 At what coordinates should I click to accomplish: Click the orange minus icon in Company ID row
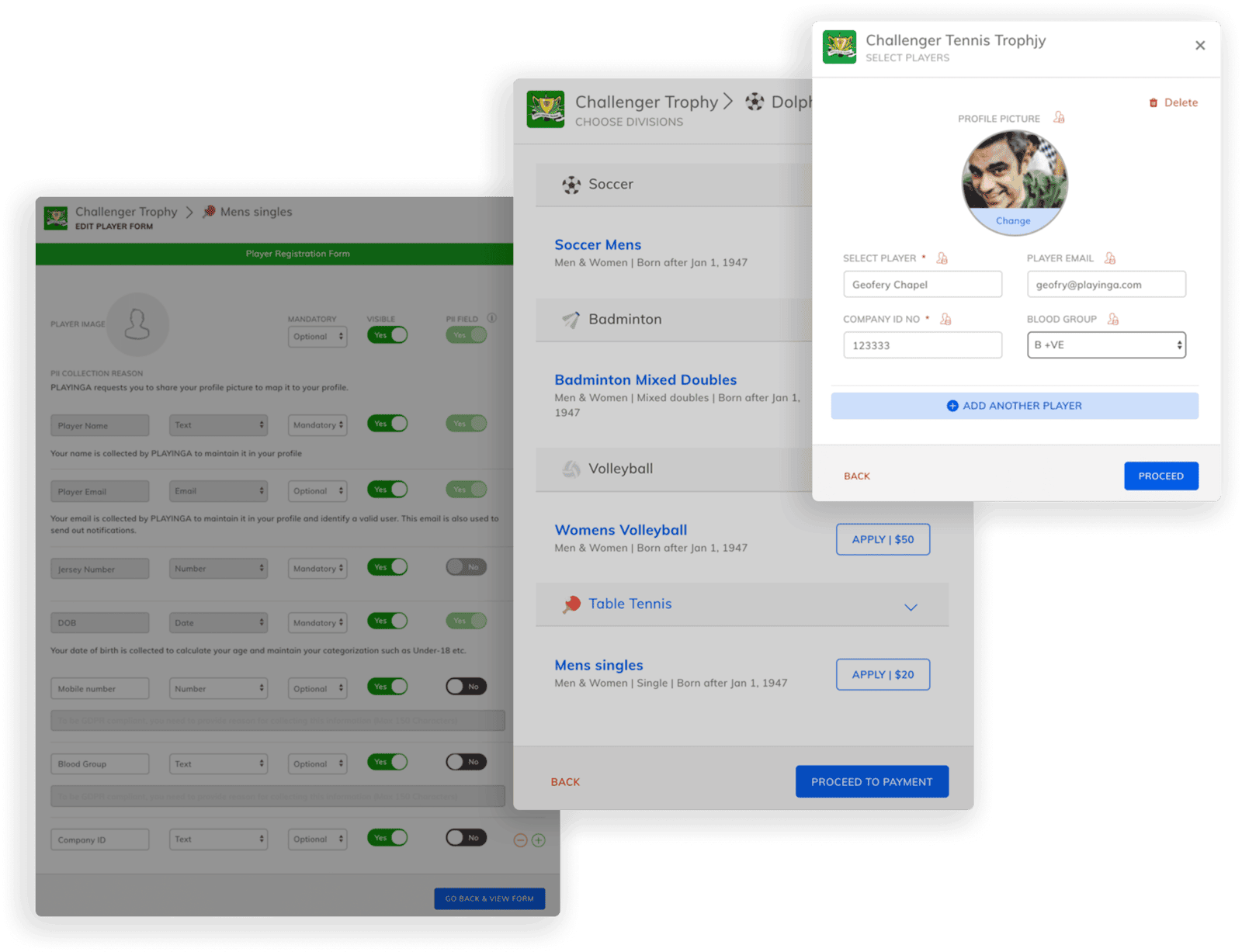pos(521,840)
